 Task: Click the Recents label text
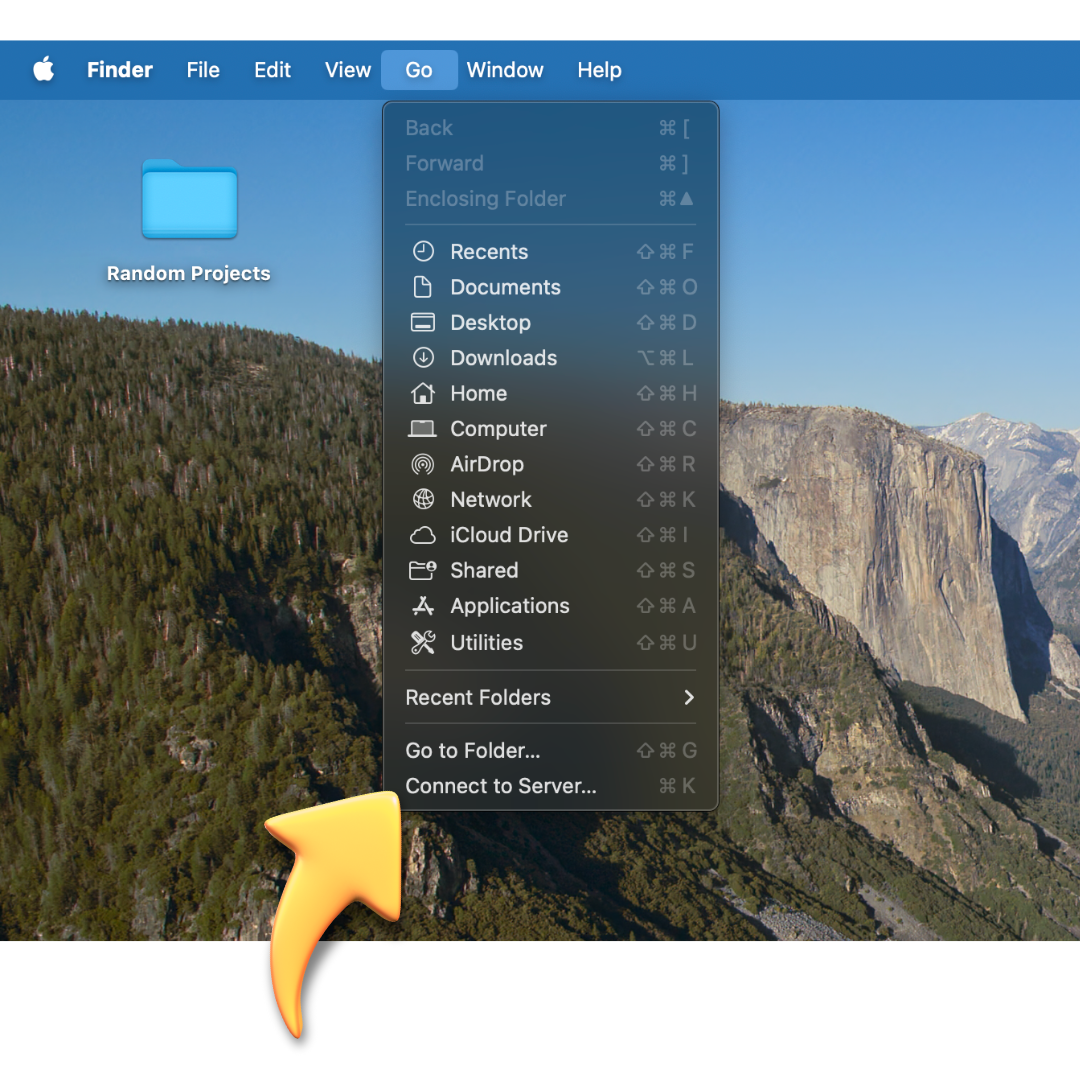tap(489, 251)
